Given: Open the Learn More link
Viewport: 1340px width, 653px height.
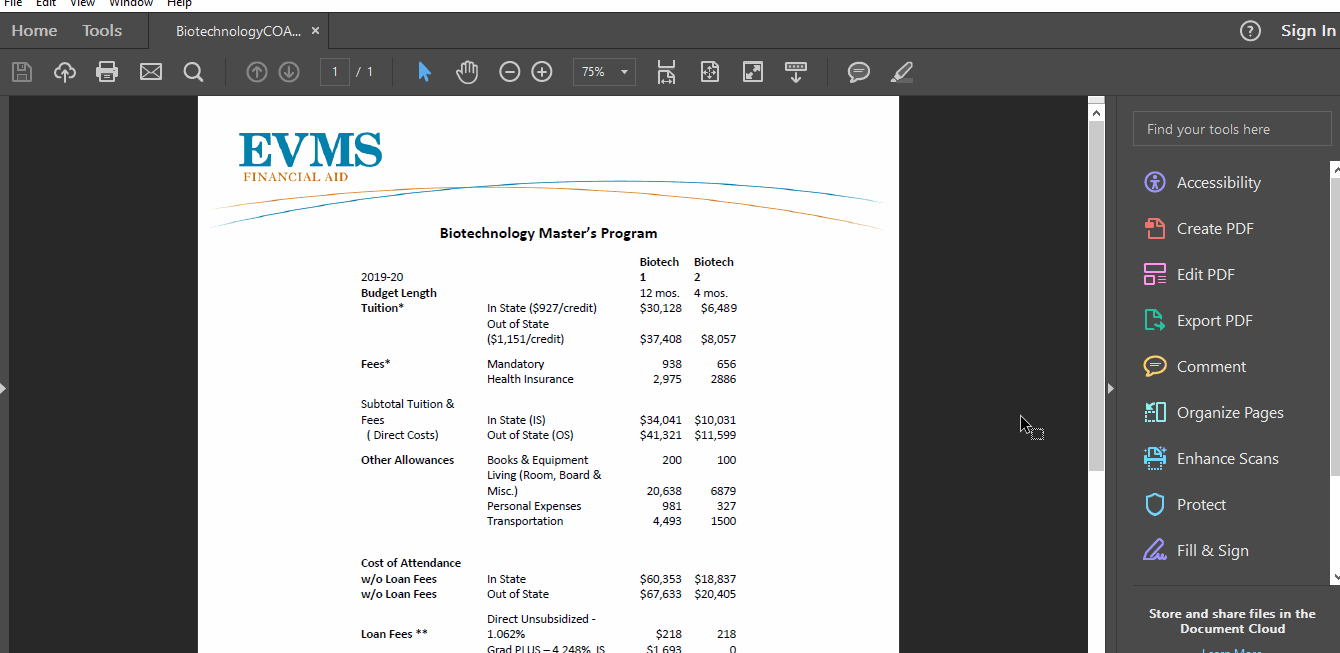Looking at the screenshot, I should pos(1232,649).
